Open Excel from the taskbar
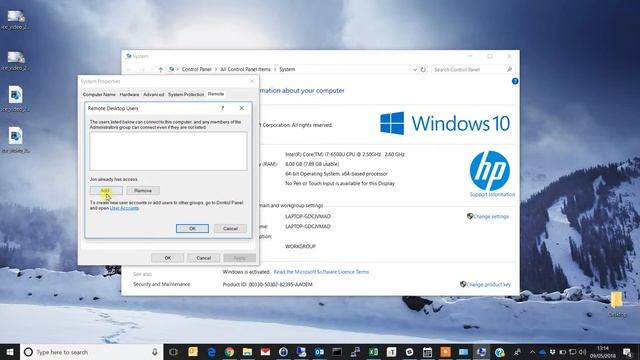This screenshot has width=640, height=360. (373, 352)
